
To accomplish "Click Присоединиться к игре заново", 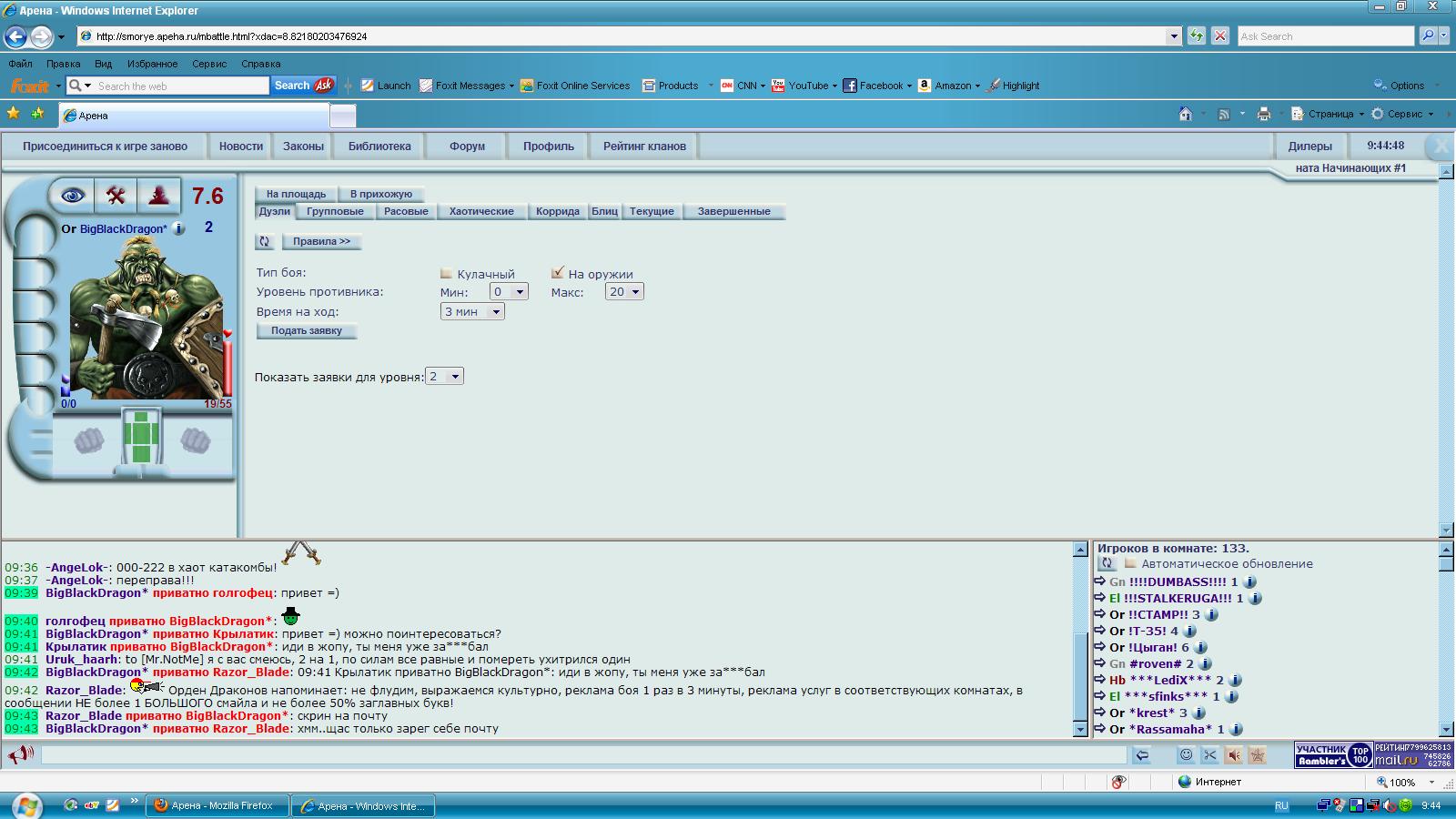I will tap(105, 147).
